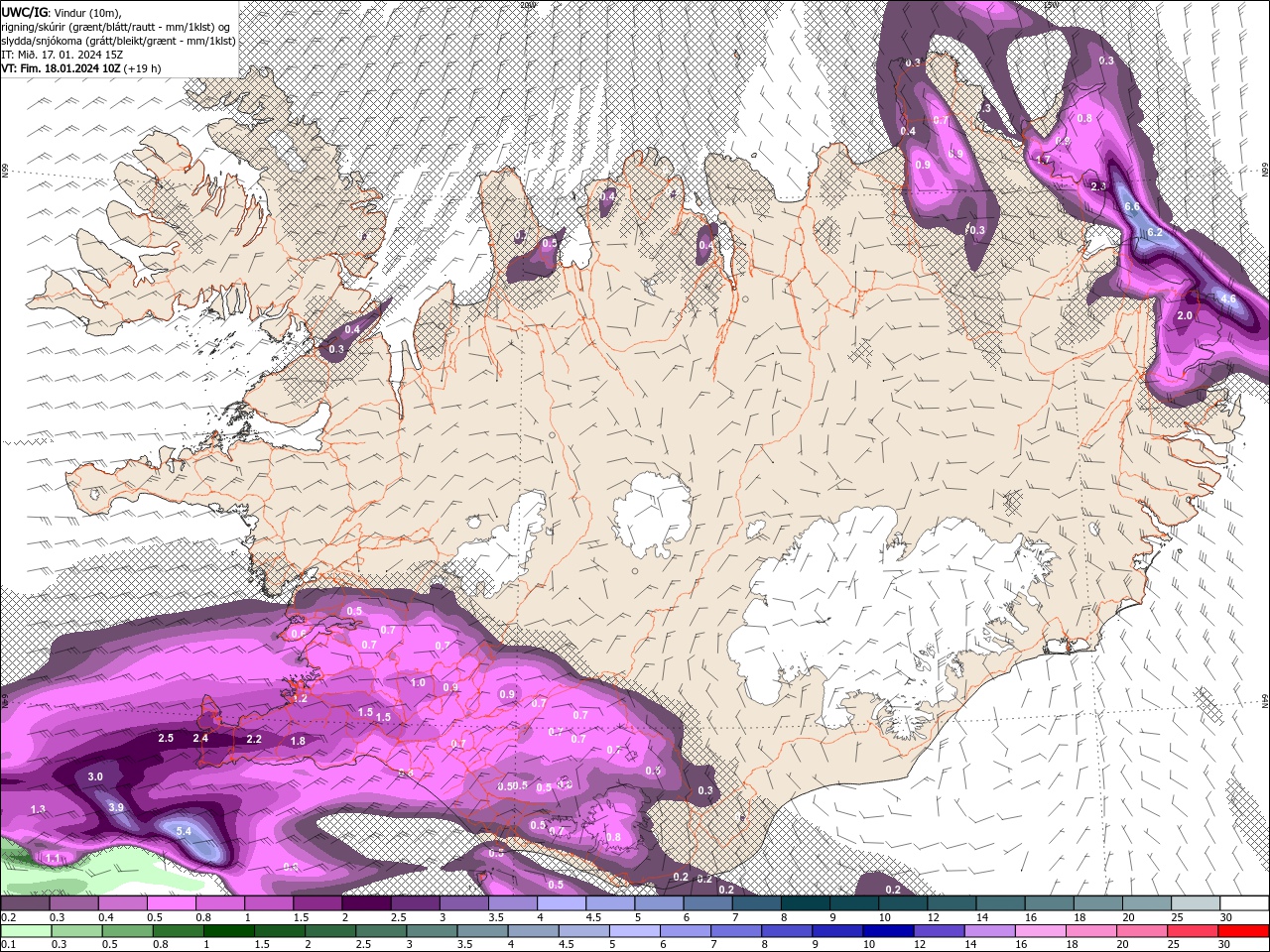Click the 1.3 value at left edge
Screen dimensions: 1270x952
pos(38,810)
